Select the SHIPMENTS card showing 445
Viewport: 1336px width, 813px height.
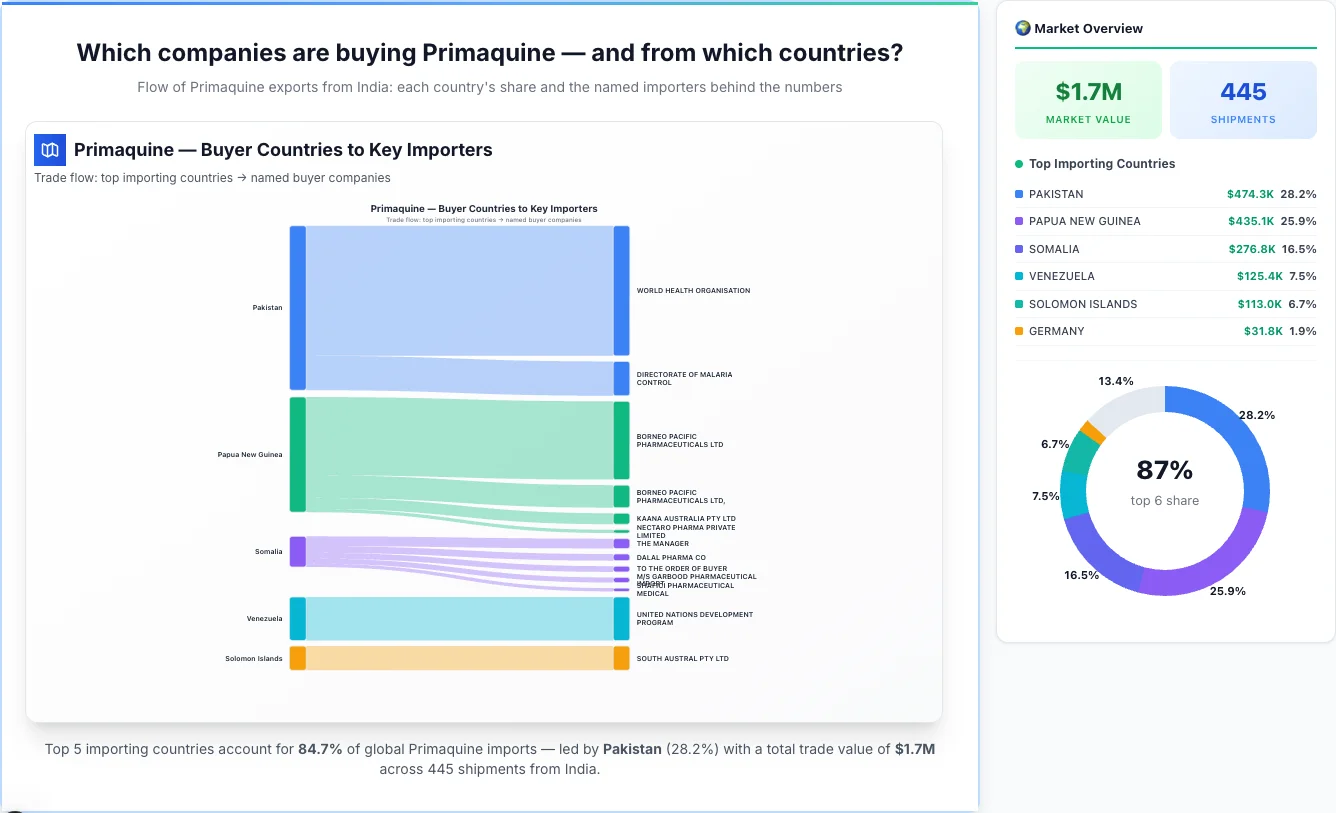click(x=1243, y=99)
